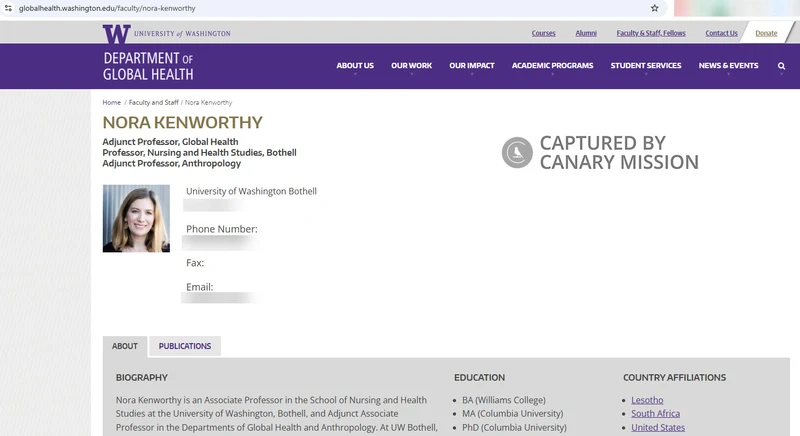Expand the Student Services menu
Screen dimensions: 800x436
646,66
